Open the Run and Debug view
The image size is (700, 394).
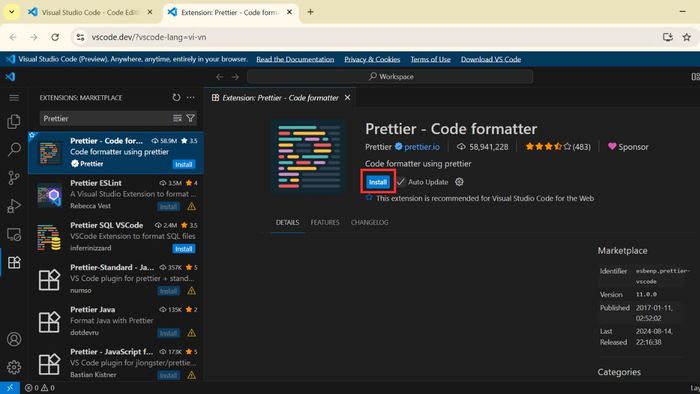click(x=14, y=206)
